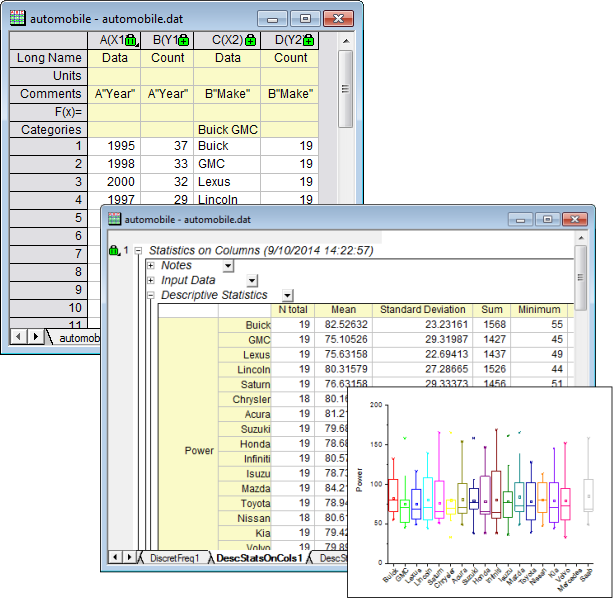This screenshot has height=599, width=616.
Task: Click the lock icon on column D(Y2)
Action: (x=309, y=40)
